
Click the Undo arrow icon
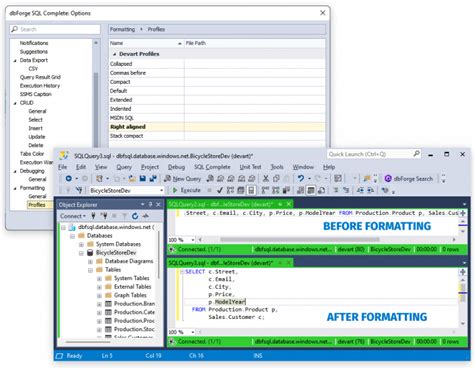tap(301, 179)
